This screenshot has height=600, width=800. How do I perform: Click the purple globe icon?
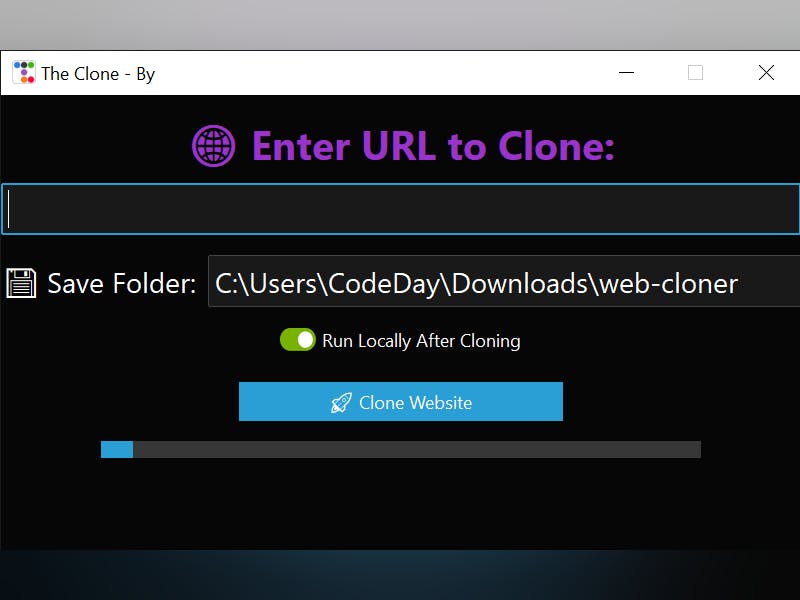coord(214,146)
